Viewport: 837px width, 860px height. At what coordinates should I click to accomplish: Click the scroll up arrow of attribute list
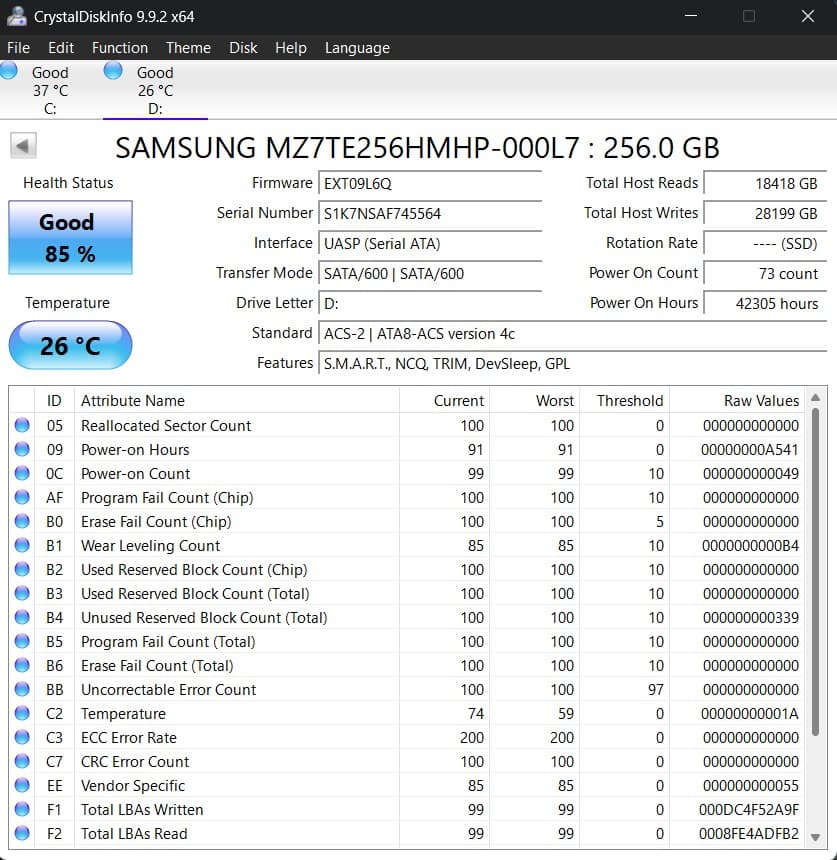[816, 398]
